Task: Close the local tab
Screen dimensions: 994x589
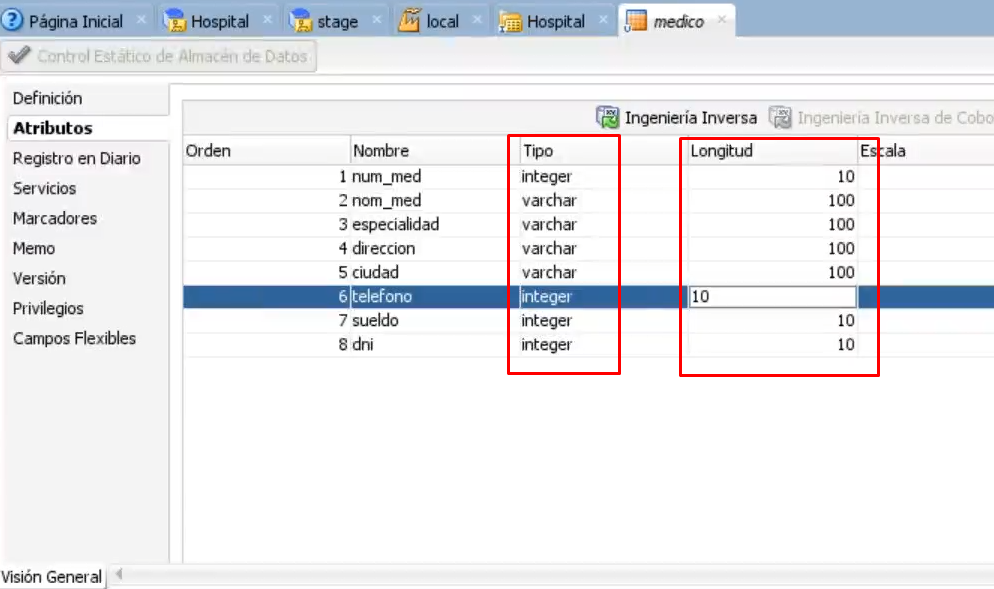Action: (x=477, y=20)
